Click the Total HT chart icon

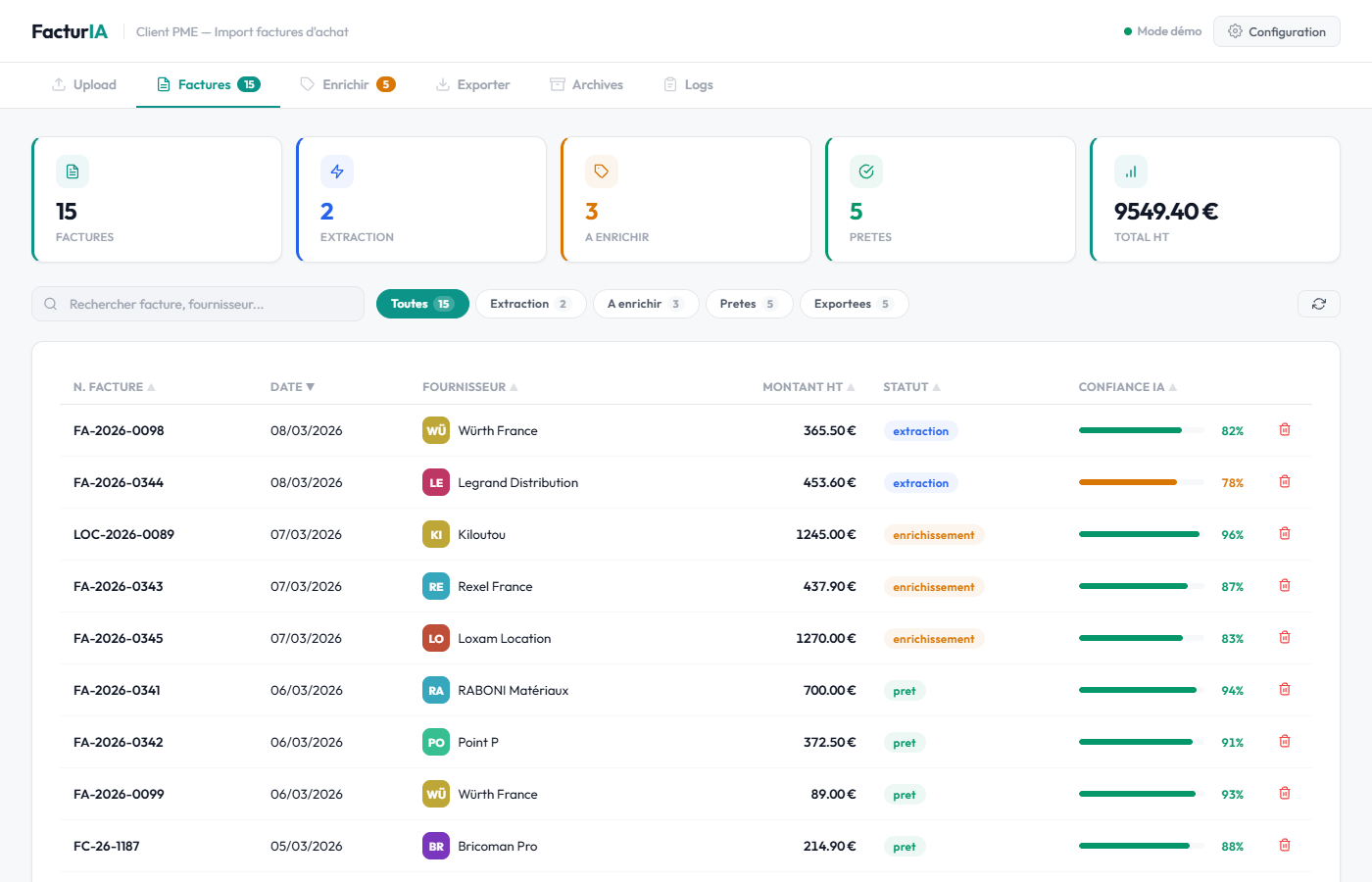[x=1131, y=171]
